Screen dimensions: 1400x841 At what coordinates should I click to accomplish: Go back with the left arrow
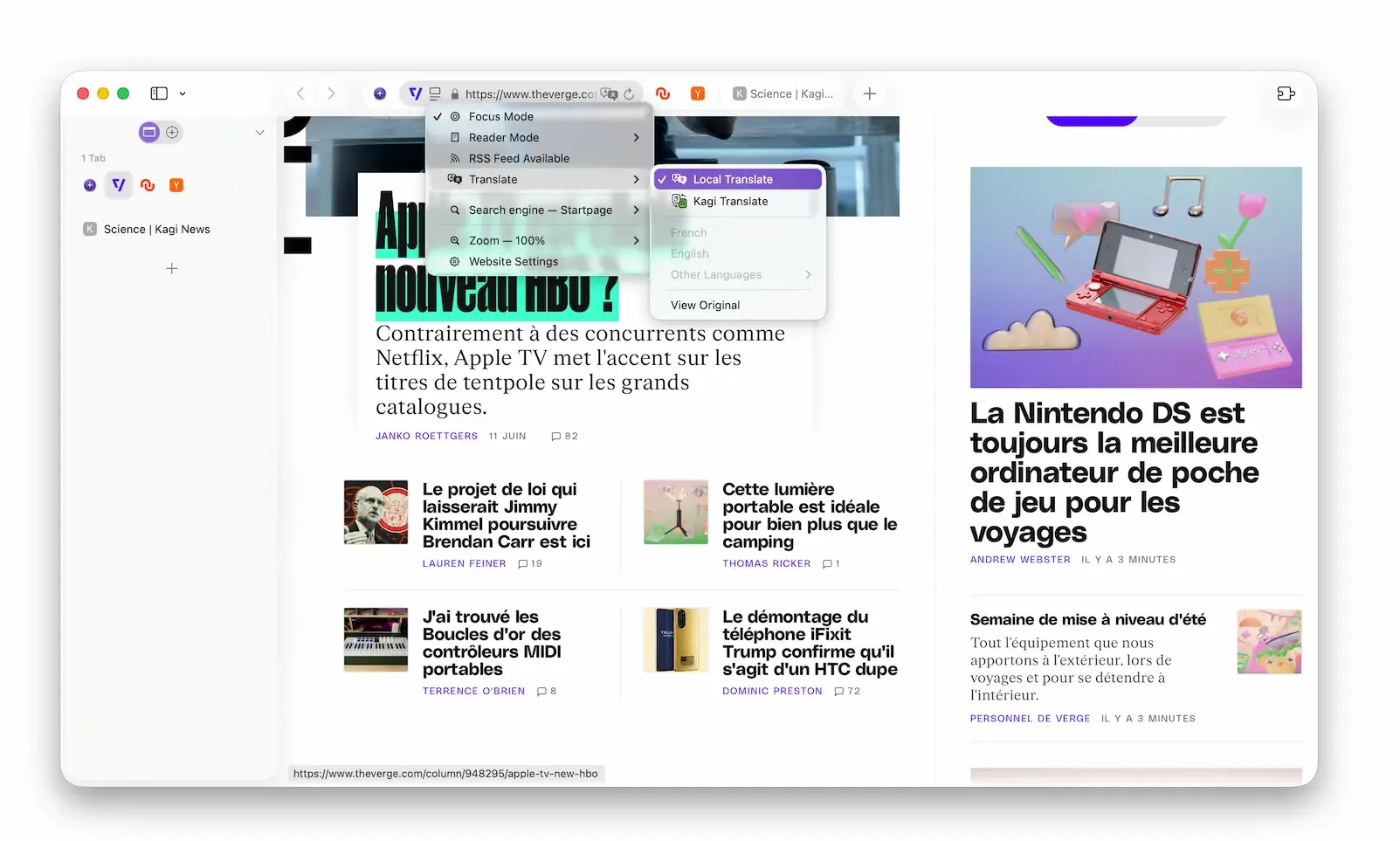(x=300, y=93)
